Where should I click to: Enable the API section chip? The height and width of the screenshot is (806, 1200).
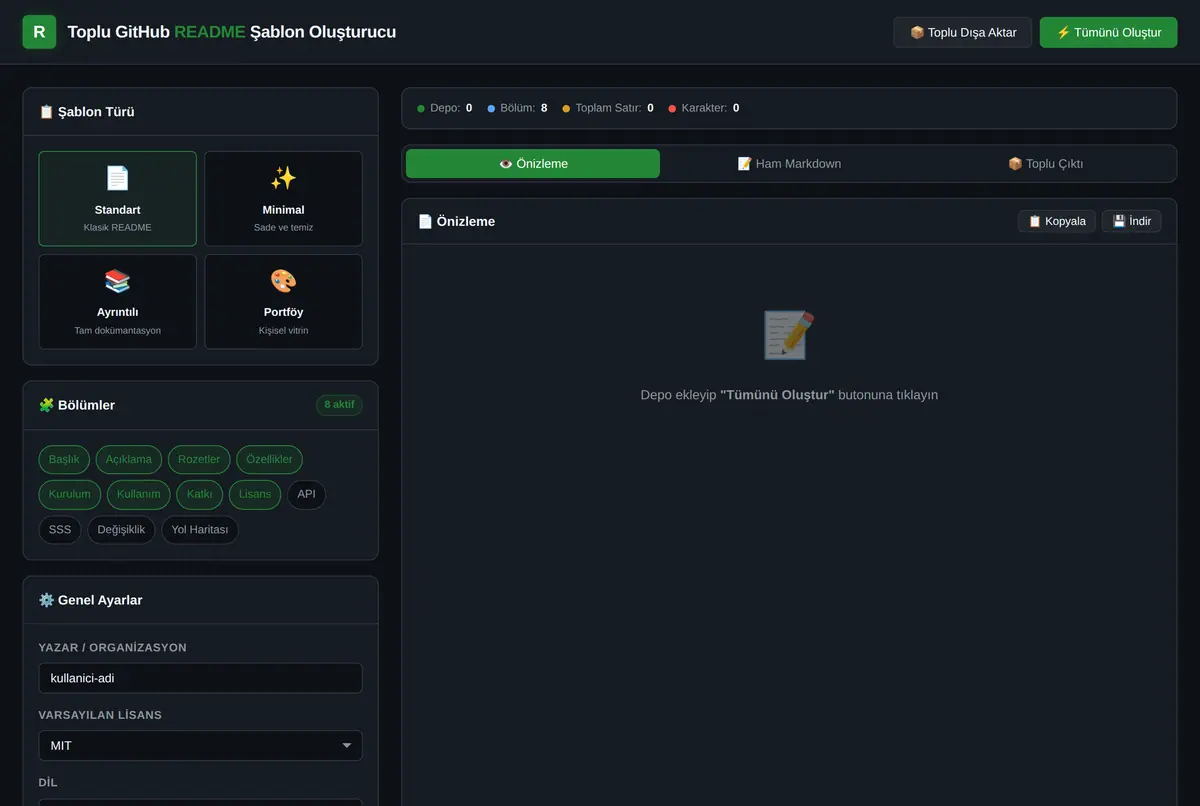(306, 494)
